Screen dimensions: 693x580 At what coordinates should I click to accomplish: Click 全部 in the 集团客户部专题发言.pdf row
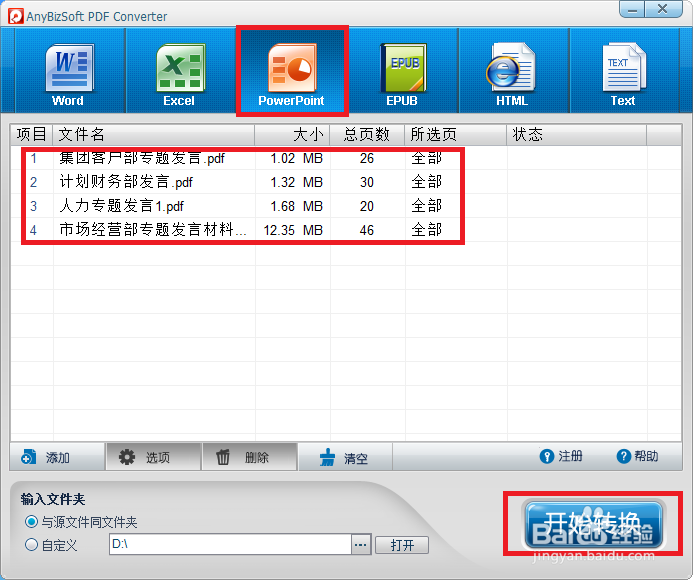426,158
